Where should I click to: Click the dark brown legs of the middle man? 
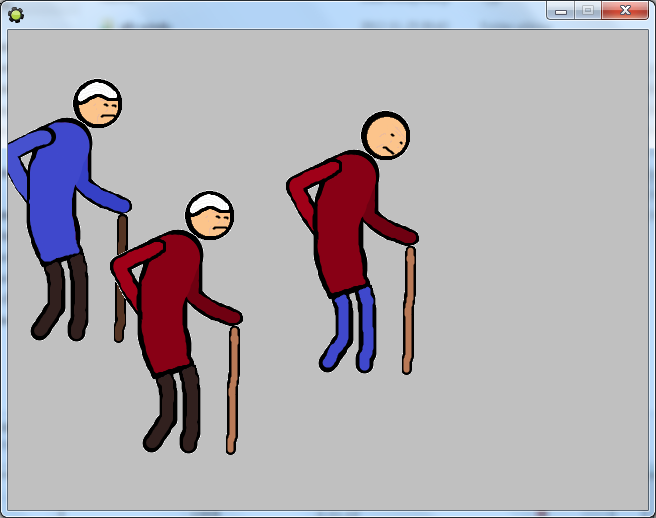[x=176, y=407]
